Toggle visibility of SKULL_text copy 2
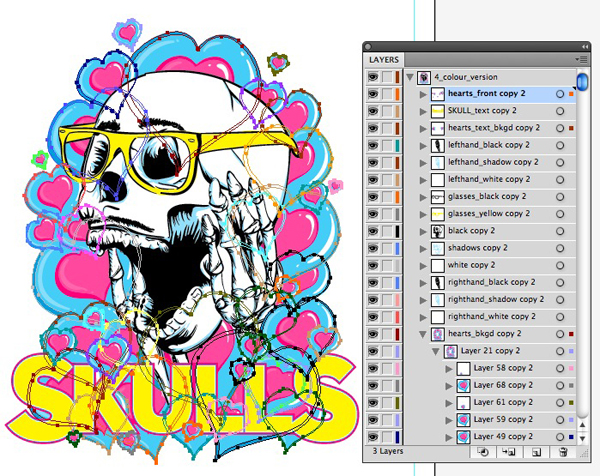Image resolution: width=600 pixels, height=476 pixels. tap(373, 111)
